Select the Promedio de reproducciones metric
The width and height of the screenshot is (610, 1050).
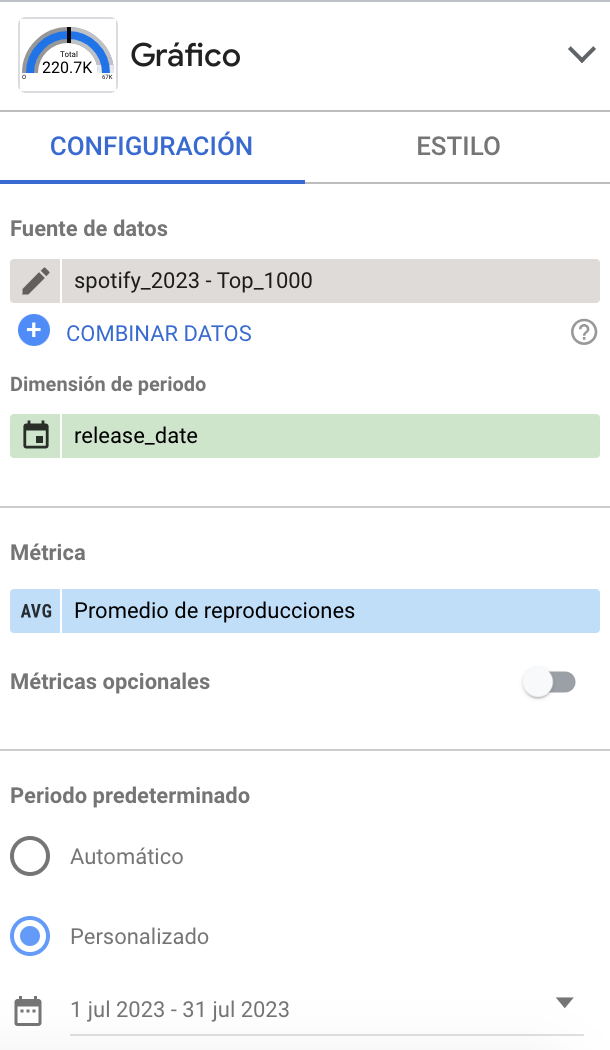(330, 611)
